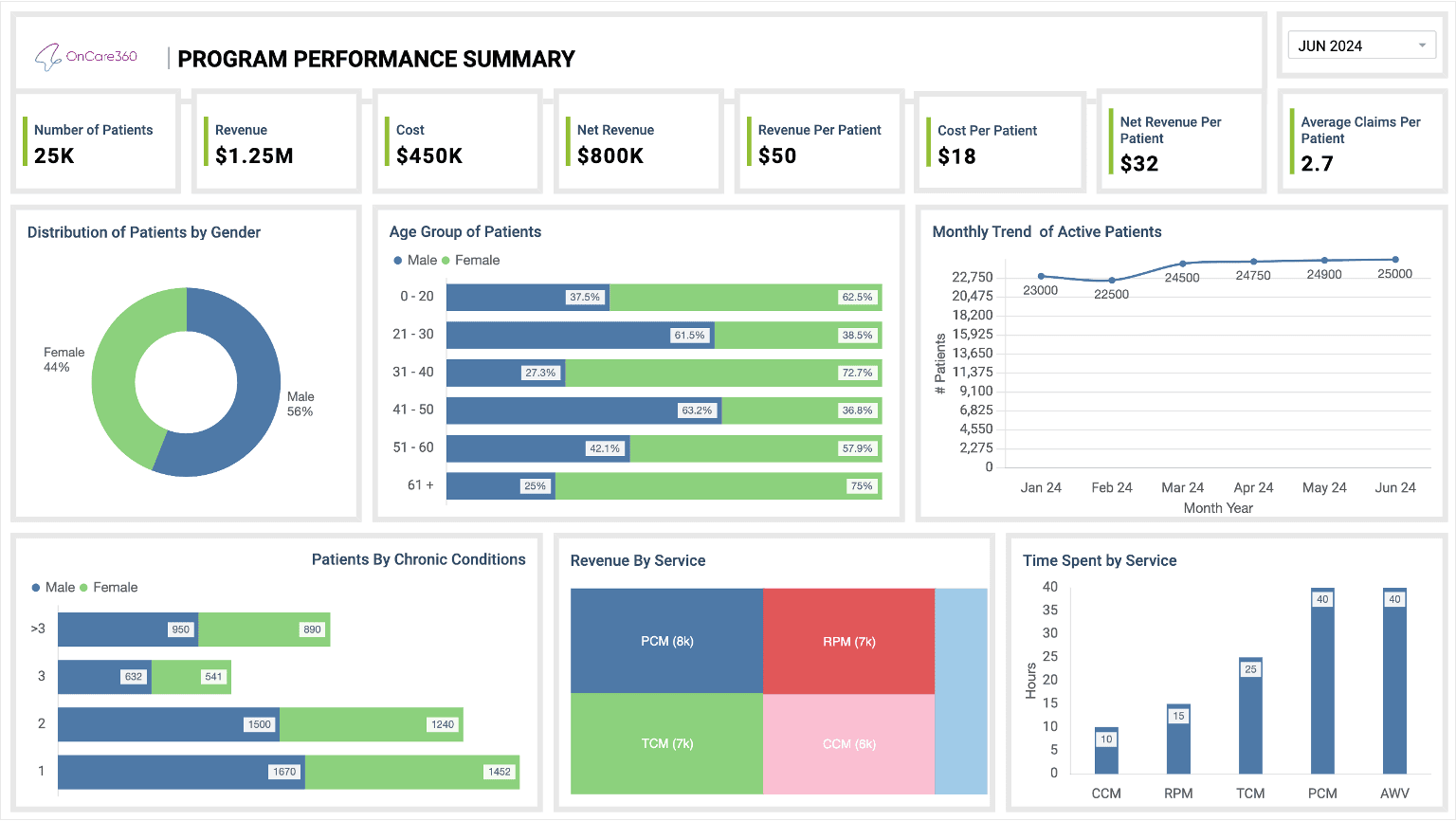This screenshot has width=1456, height=821.
Task: Click the 1500 male bar for 2 conditions
Action: [169, 724]
